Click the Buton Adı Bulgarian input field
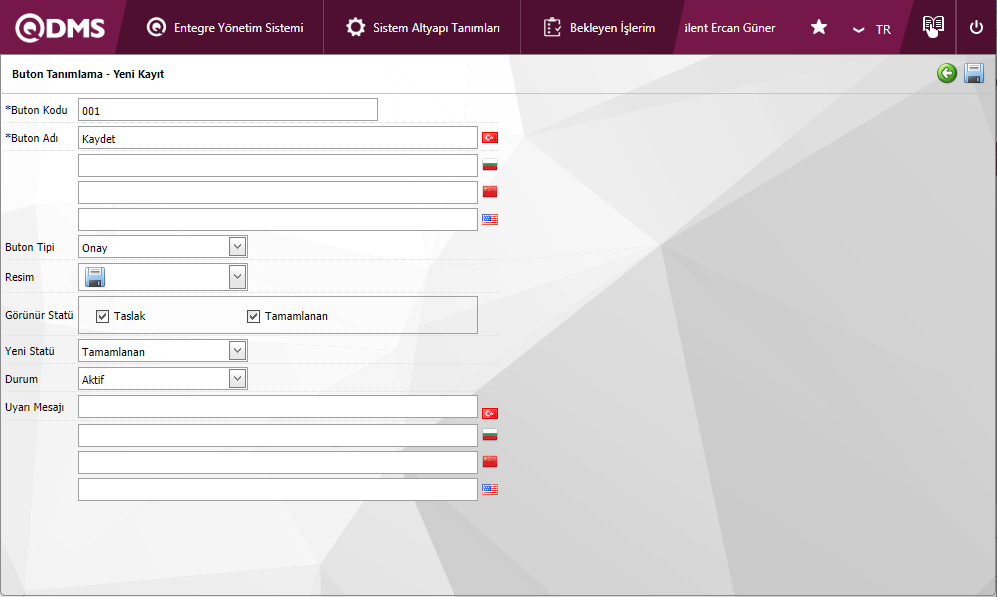997x597 pixels. [x=278, y=165]
